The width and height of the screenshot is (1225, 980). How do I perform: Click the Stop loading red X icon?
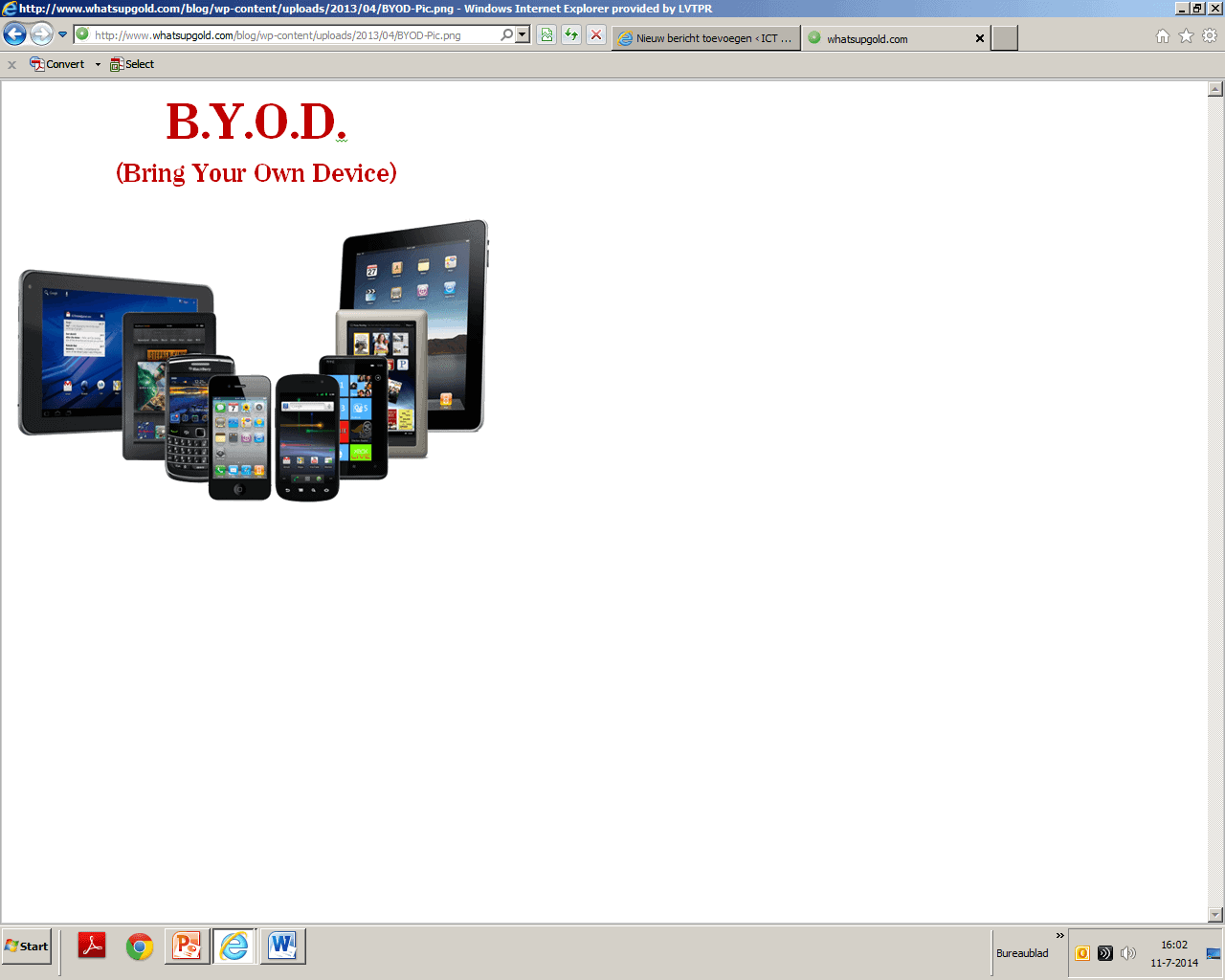[595, 35]
